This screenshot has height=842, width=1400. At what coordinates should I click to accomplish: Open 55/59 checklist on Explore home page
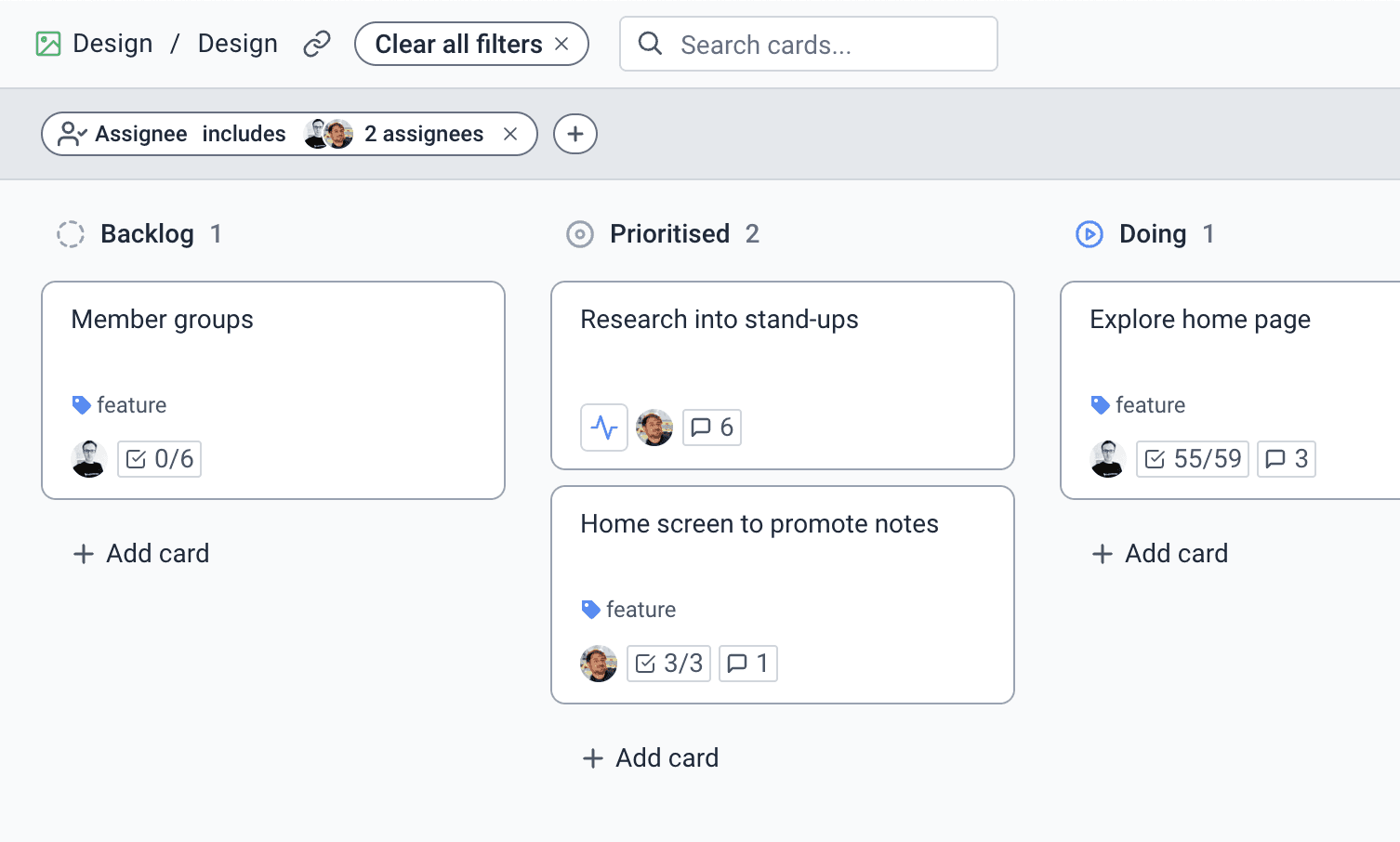click(x=1193, y=459)
